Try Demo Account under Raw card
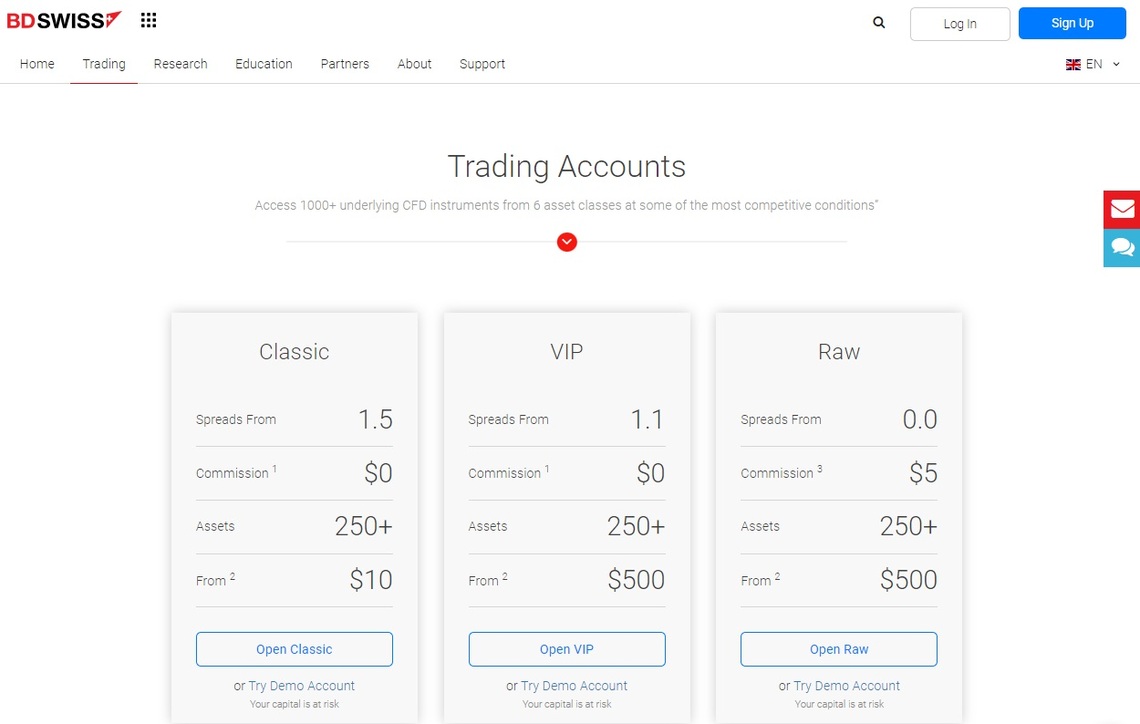This screenshot has width=1140, height=724. (847, 685)
